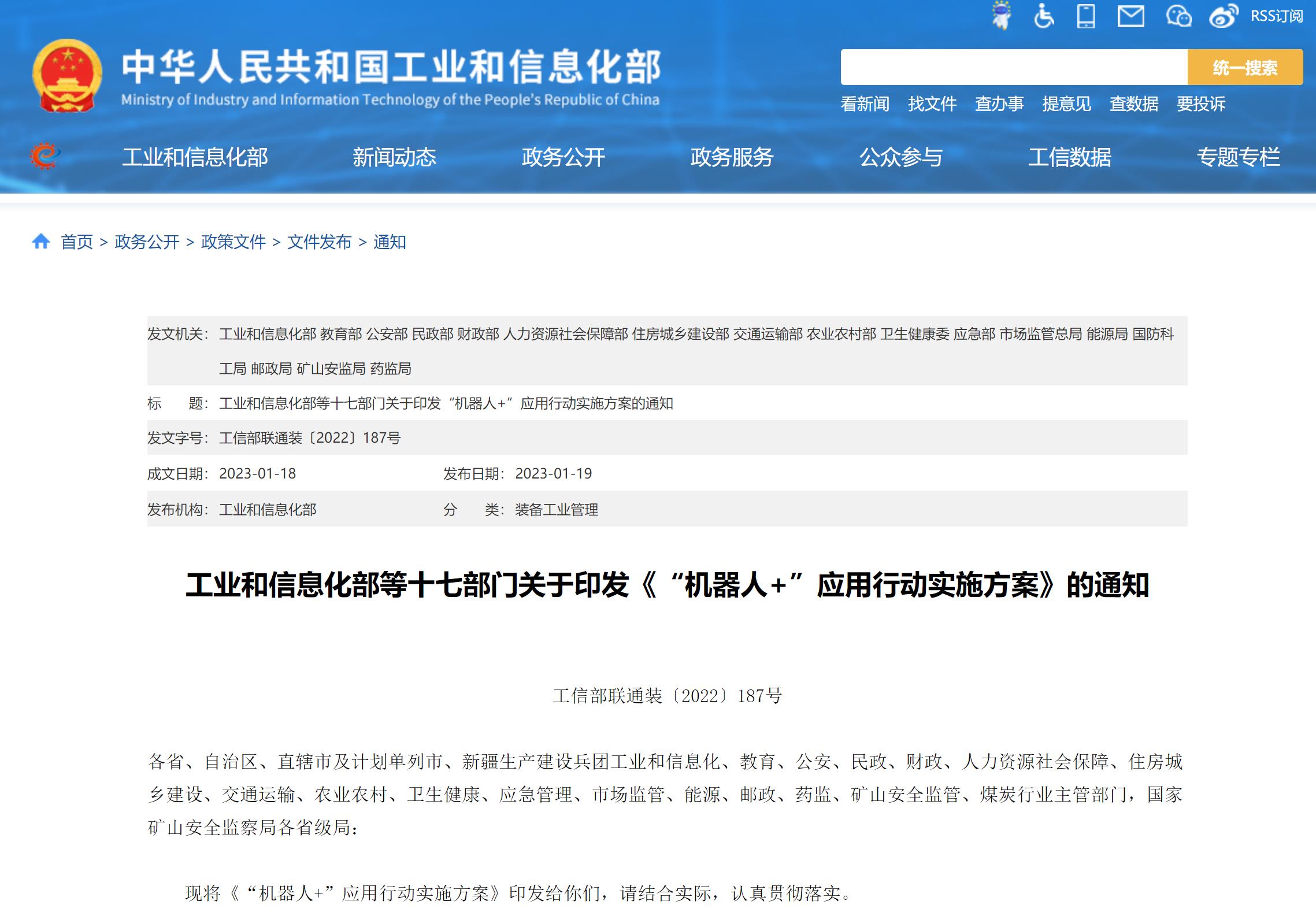1316x916 pixels.
Task: Open 看新闻 quick link
Action: pos(865,104)
